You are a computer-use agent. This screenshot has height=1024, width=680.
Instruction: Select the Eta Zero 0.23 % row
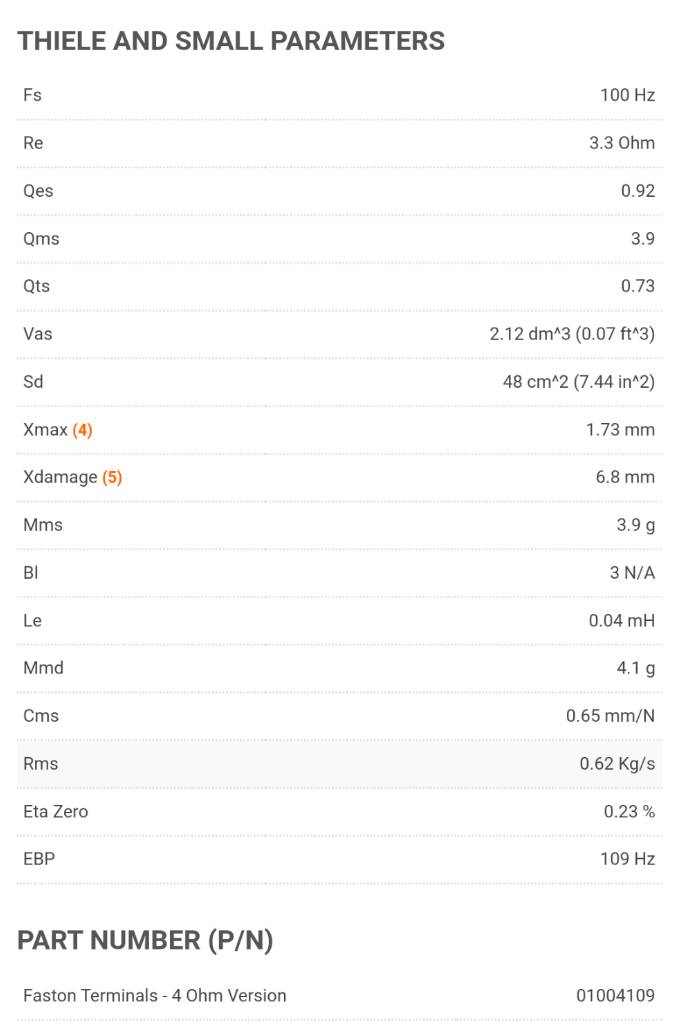coord(339,811)
